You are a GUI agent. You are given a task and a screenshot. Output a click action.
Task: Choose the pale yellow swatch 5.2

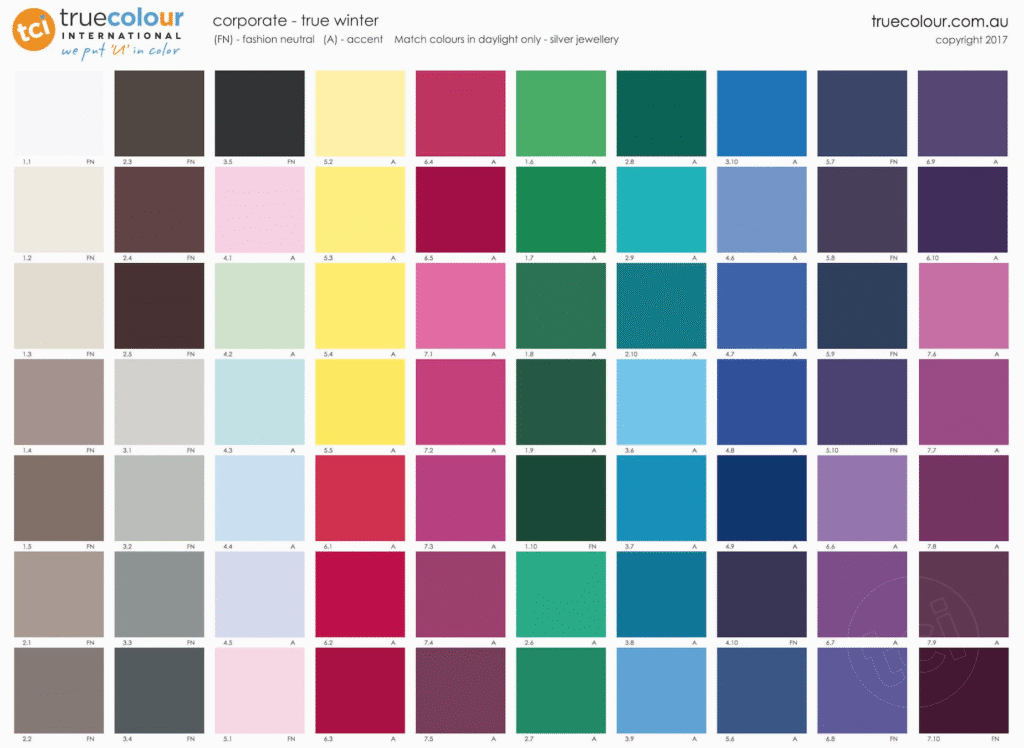(x=360, y=113)
